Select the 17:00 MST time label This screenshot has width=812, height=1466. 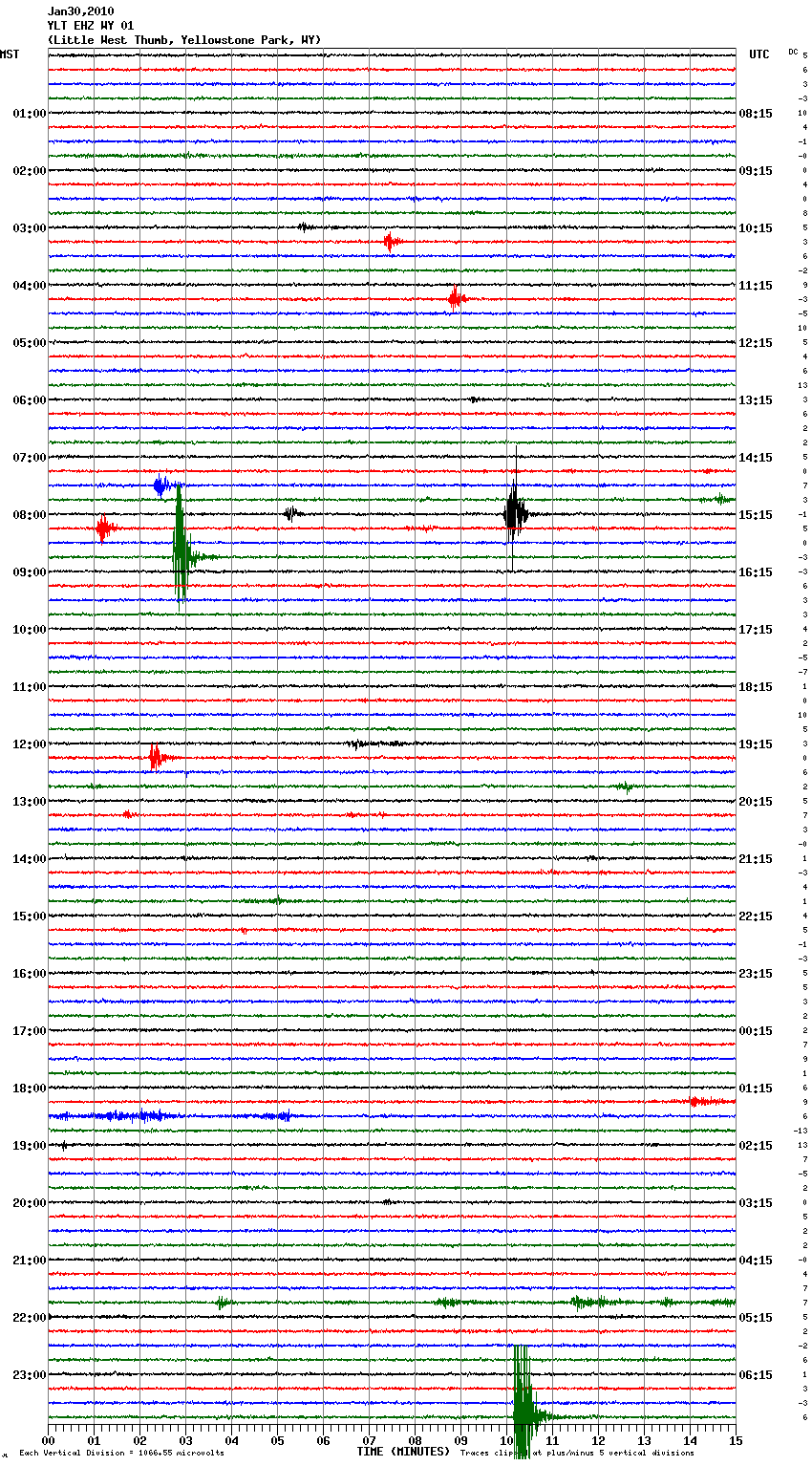(x=30, y=1031)
